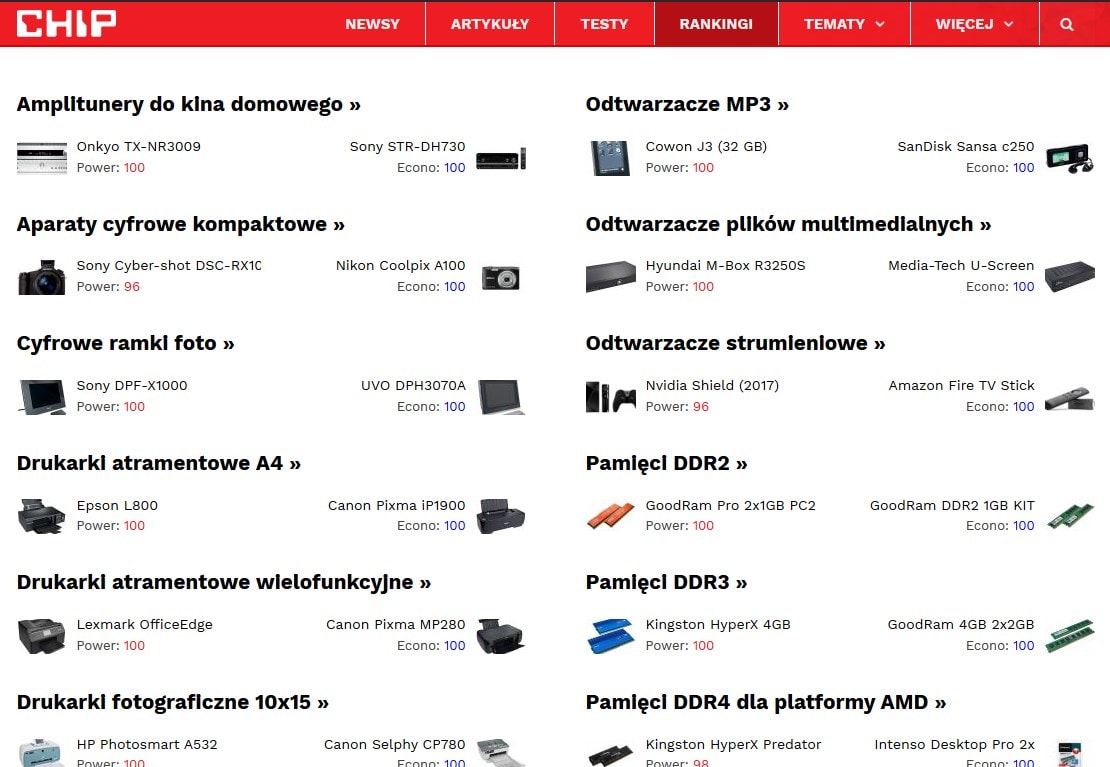Expand the WIĘCEJ dropdown menu

pyautogui.click(x=974, y=24)
